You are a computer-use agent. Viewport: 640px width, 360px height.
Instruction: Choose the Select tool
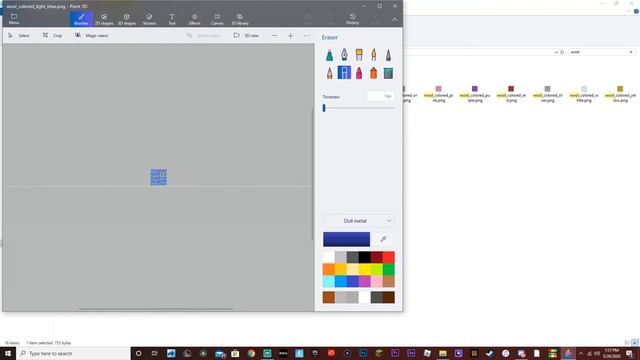[x=19, y=36]
